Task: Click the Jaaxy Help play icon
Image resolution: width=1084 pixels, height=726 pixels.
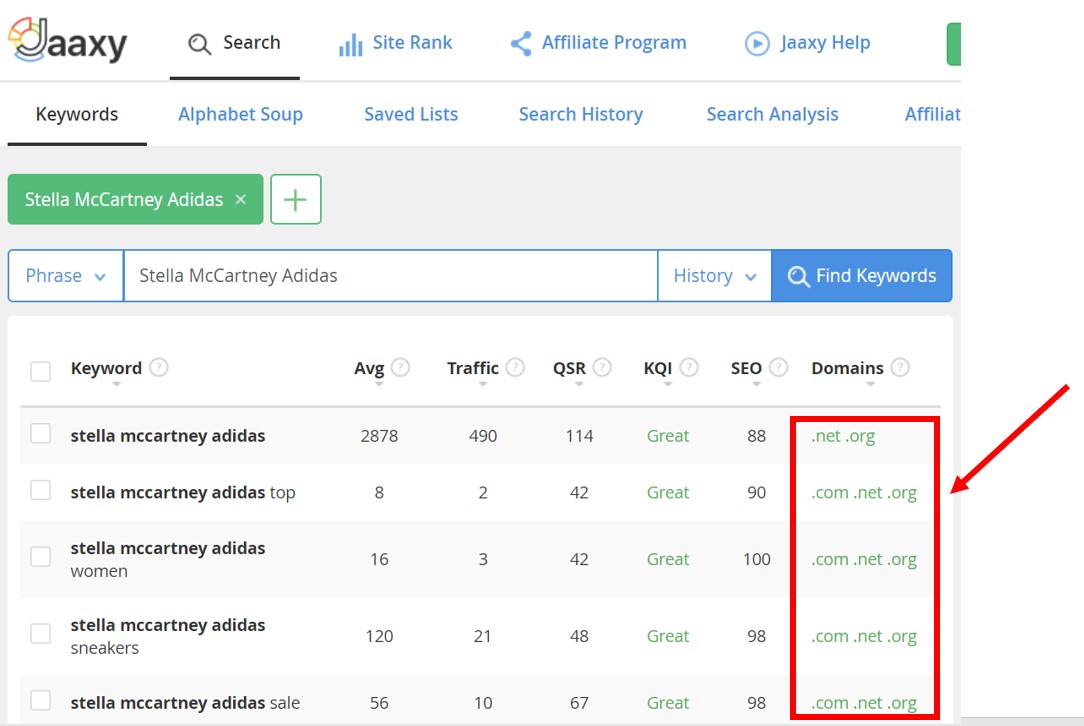Action: pyautogui.click(x=757, y=44)
